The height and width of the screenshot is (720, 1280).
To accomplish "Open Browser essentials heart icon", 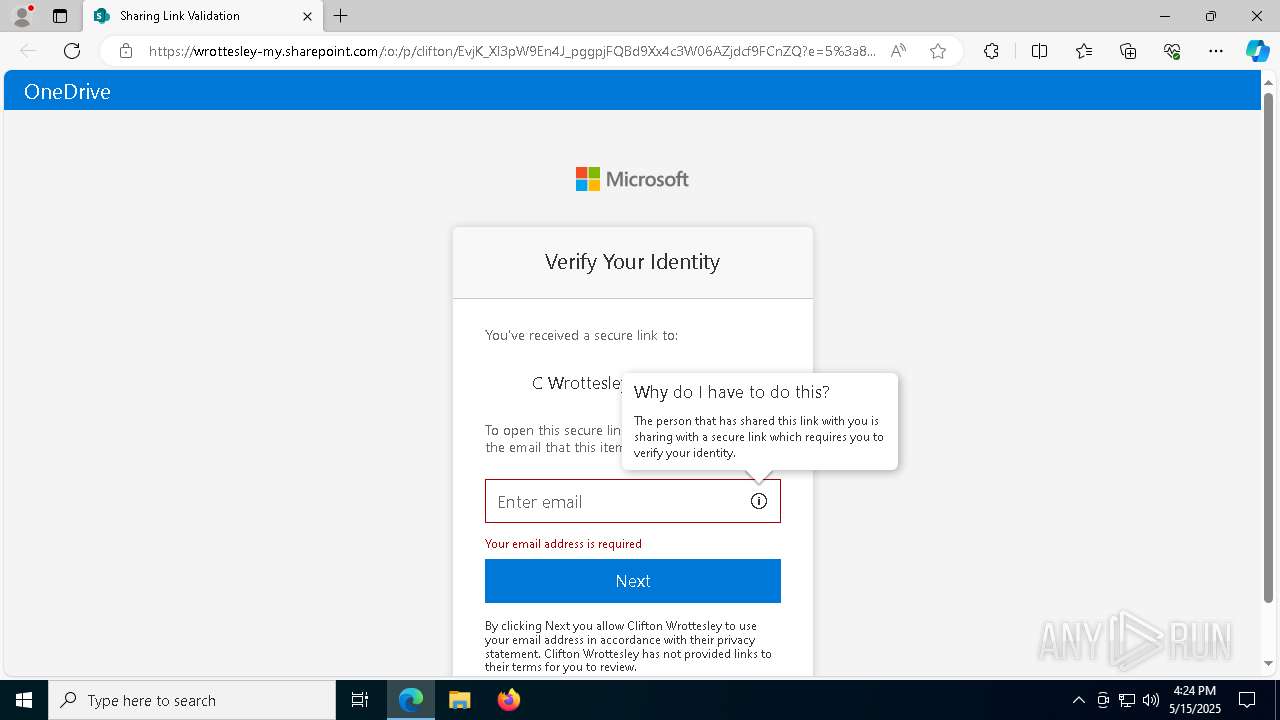I will click(1172, 51).
